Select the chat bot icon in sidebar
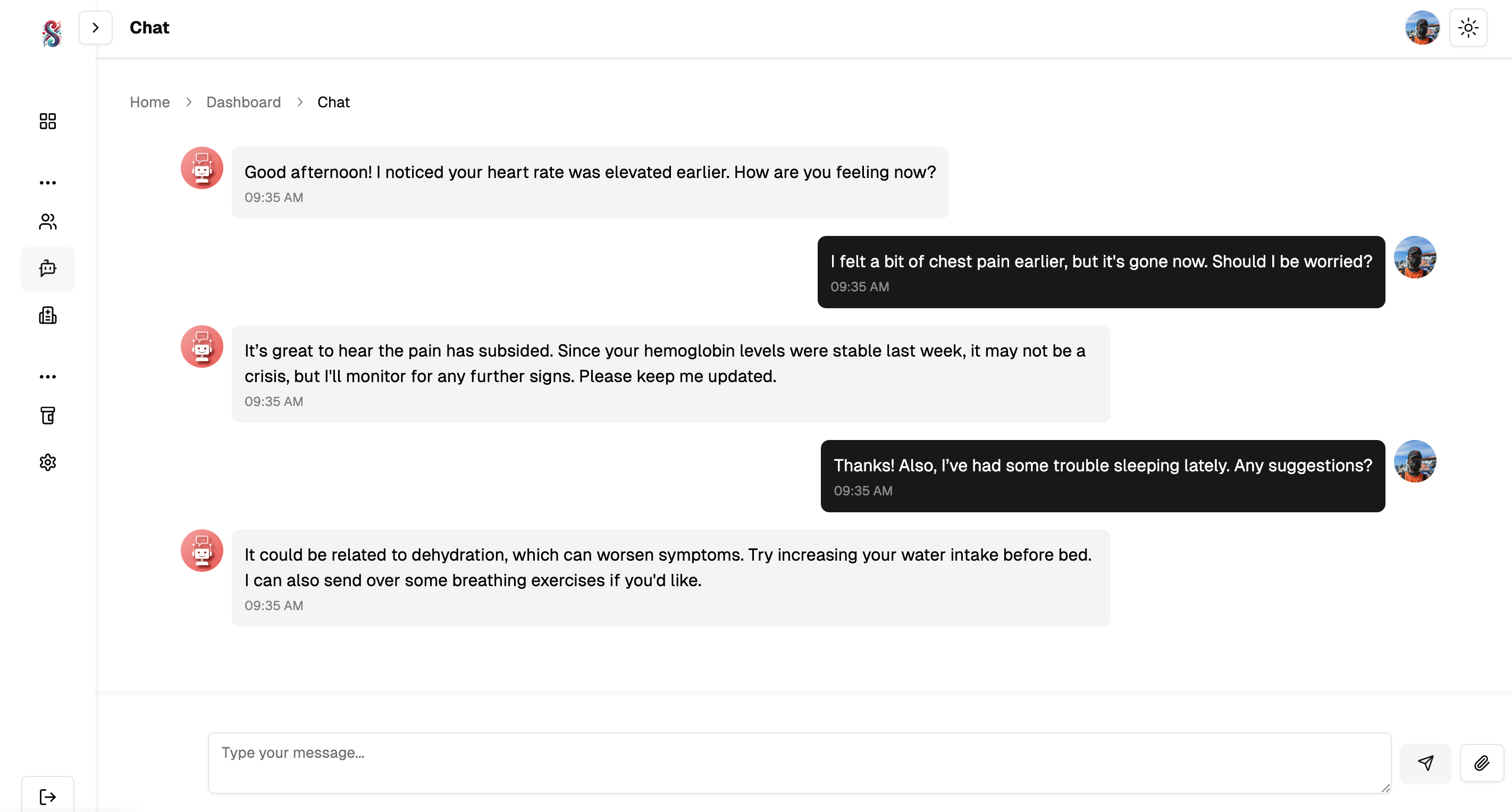Screen dimensions: 1512x812 pos(47,269)
